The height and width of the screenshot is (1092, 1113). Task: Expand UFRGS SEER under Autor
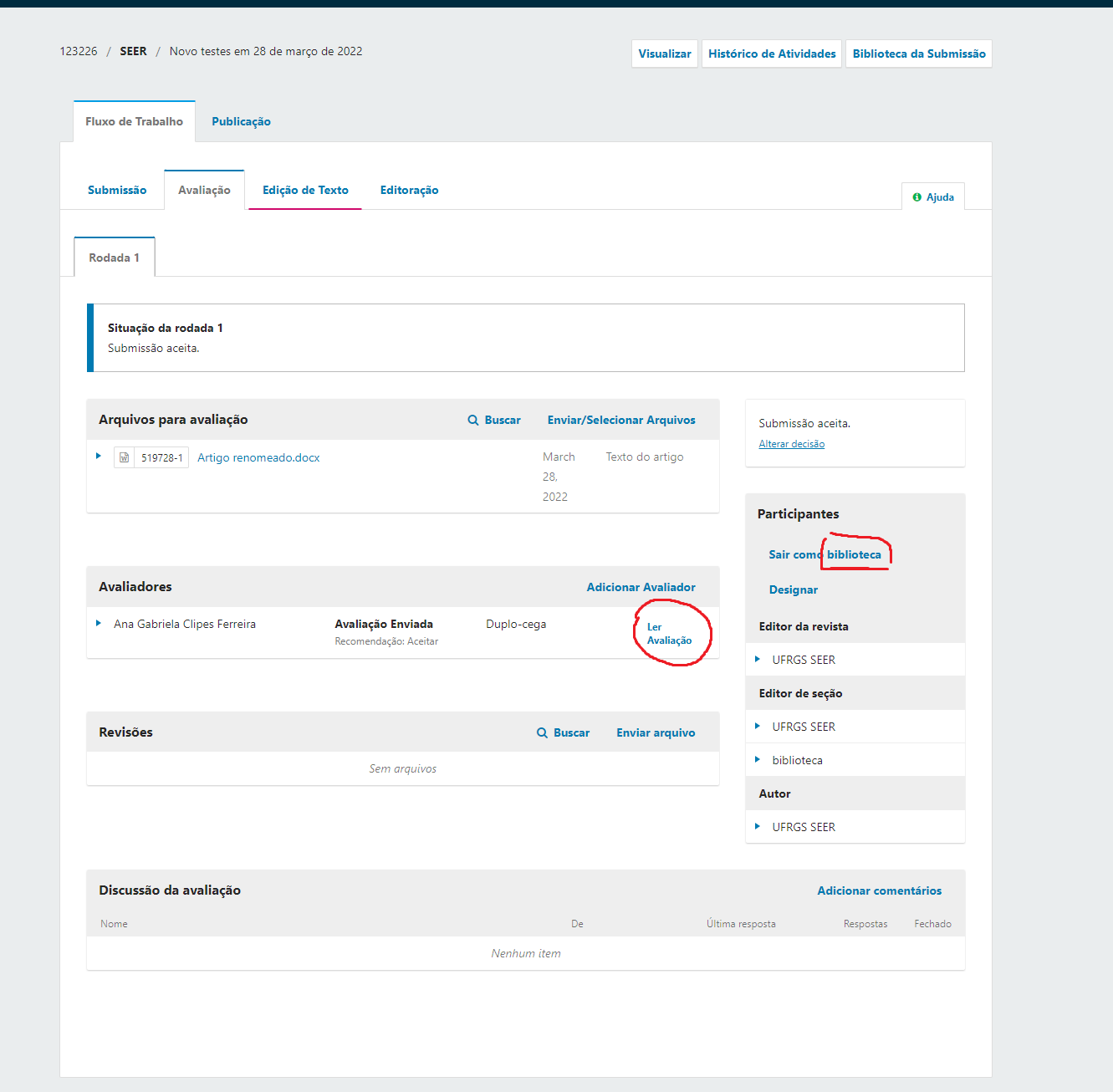[758, 827]
